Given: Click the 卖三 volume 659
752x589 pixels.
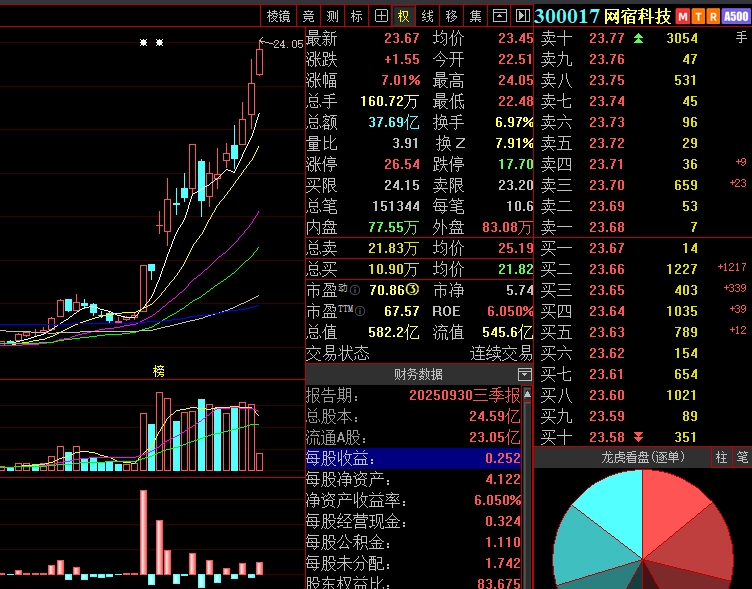Looking at the screenshot, I should 685,185.
